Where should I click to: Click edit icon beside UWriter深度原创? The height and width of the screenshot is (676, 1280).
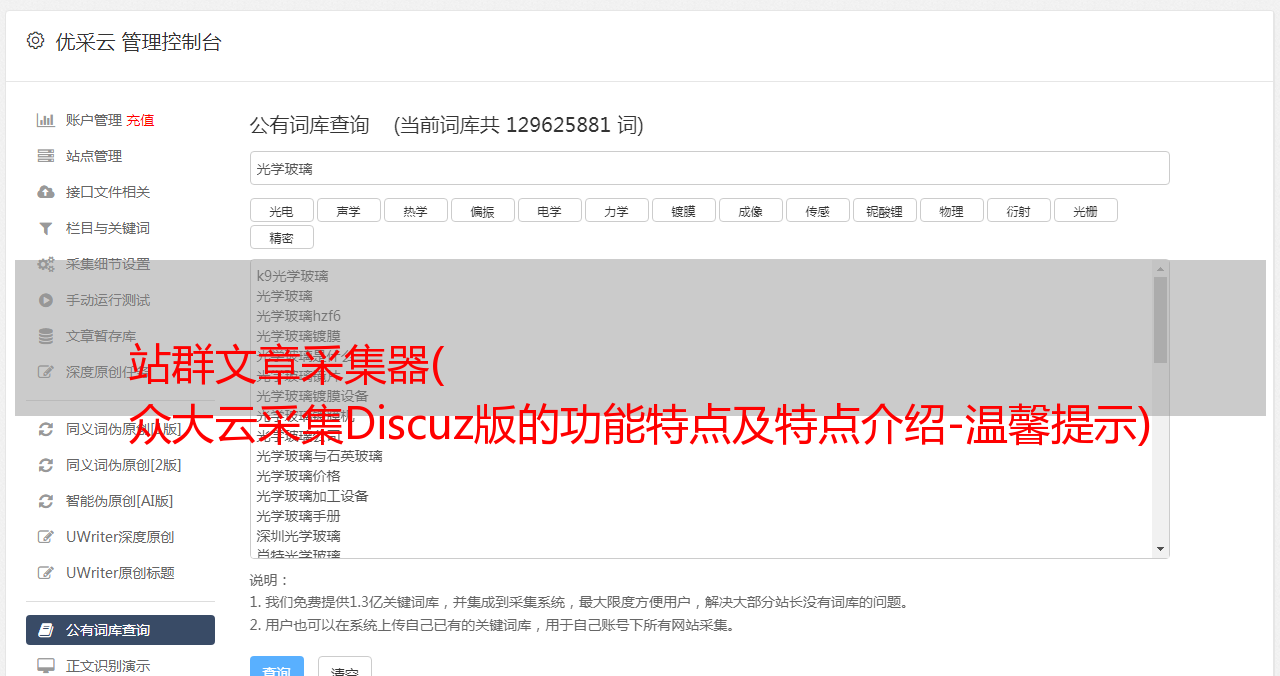pyautogui.click(x=45, y=537)
